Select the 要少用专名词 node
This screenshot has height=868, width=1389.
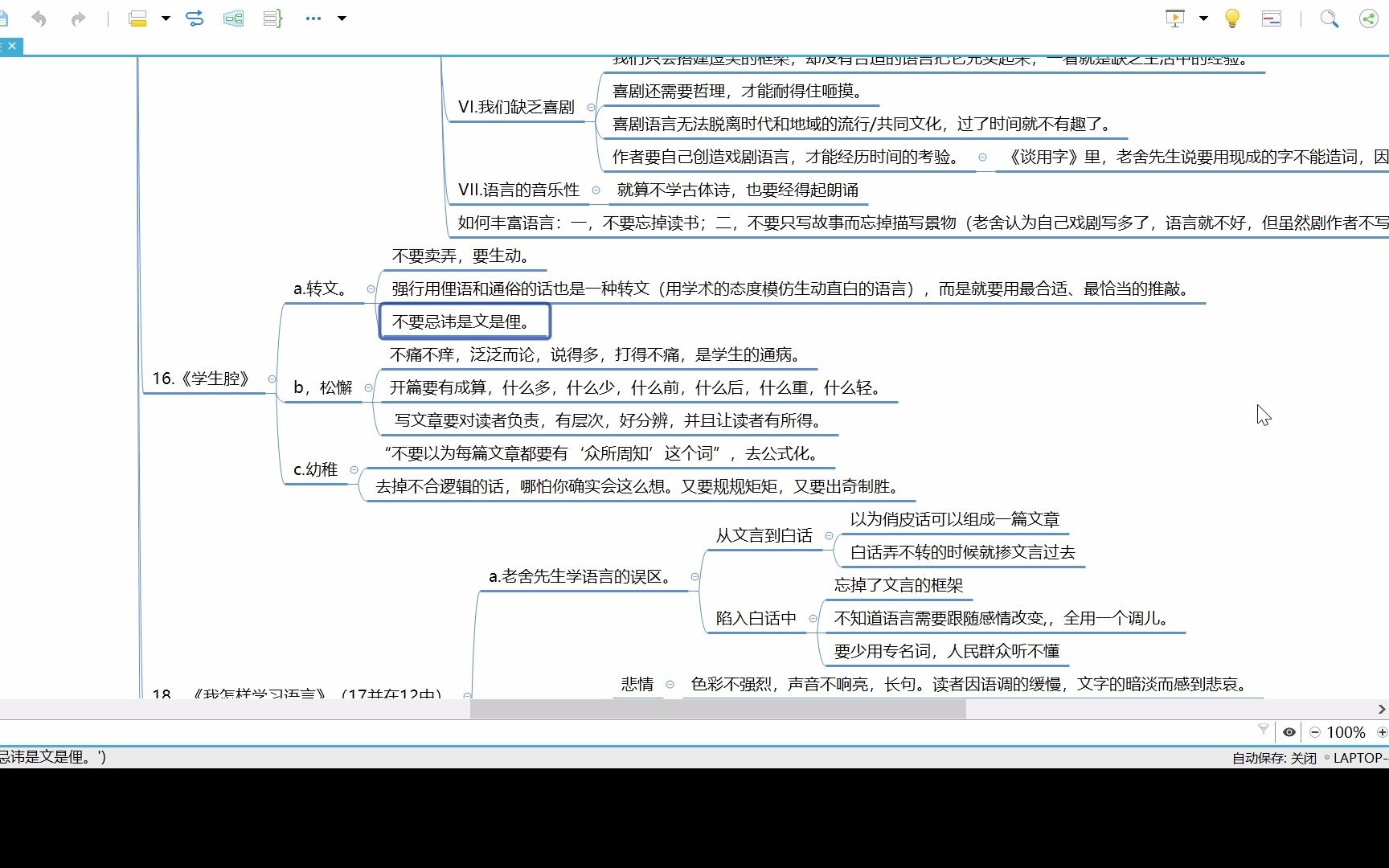[946, 651]
